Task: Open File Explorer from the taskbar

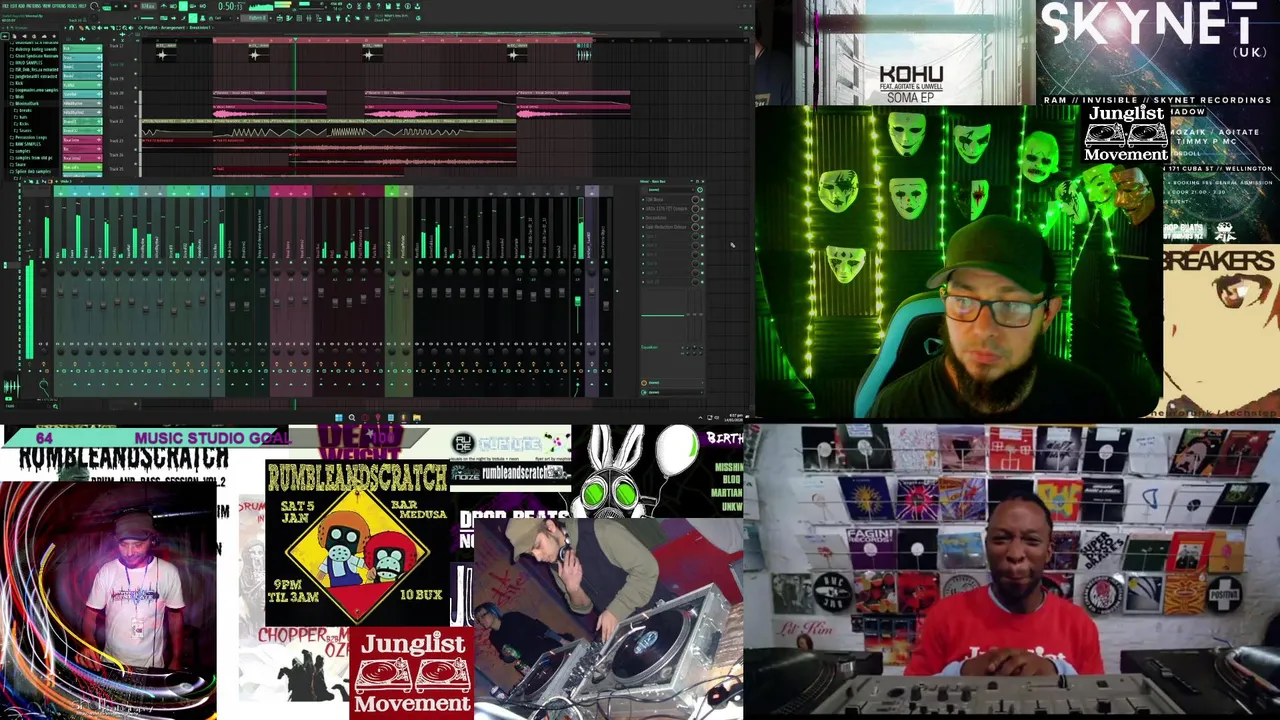Action: 416,417
